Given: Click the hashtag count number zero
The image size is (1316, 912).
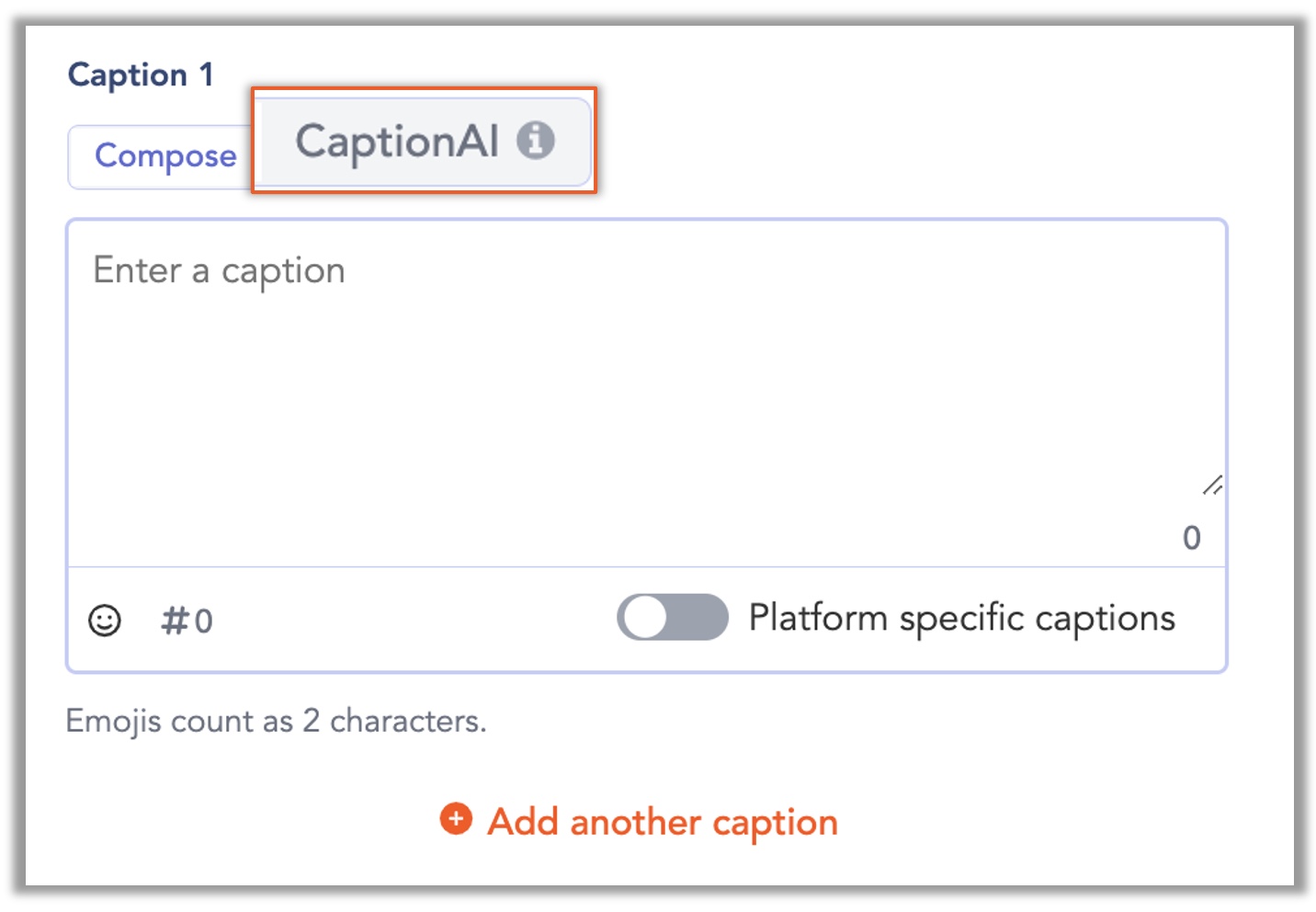Looking at the screenshot, I should click(204, 621).
